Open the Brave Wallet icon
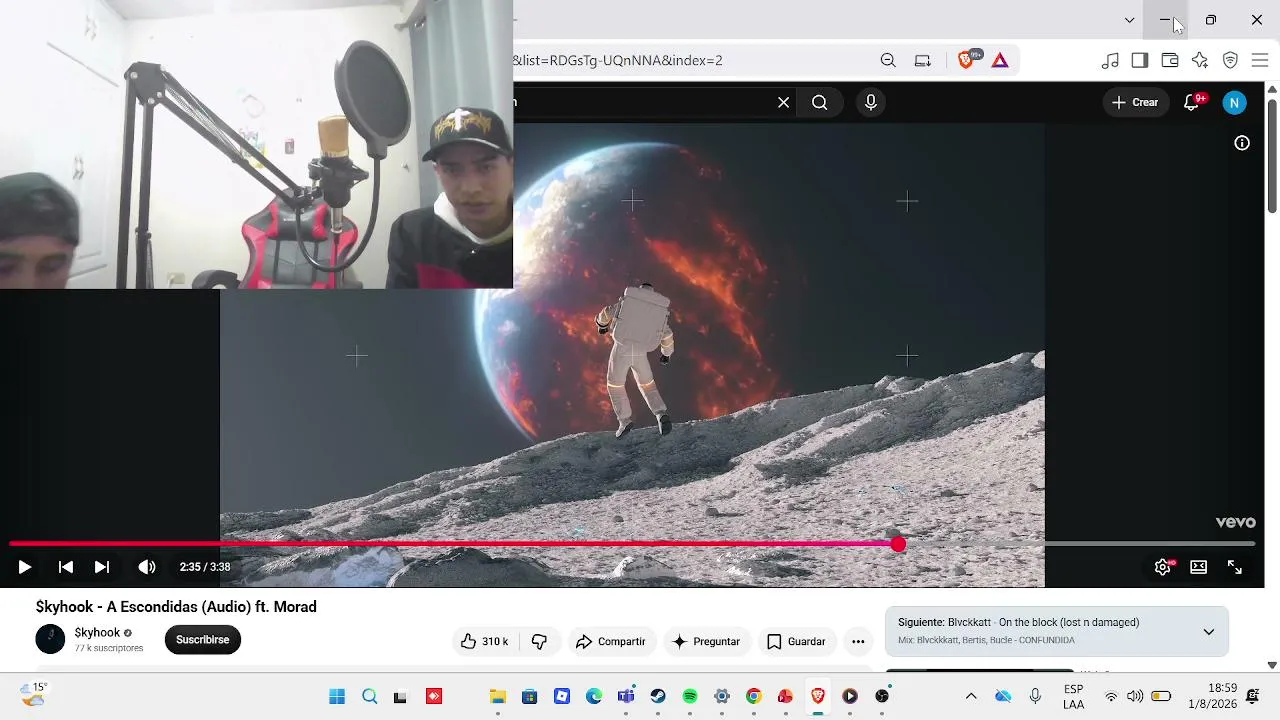 [x=1170, y=60]
